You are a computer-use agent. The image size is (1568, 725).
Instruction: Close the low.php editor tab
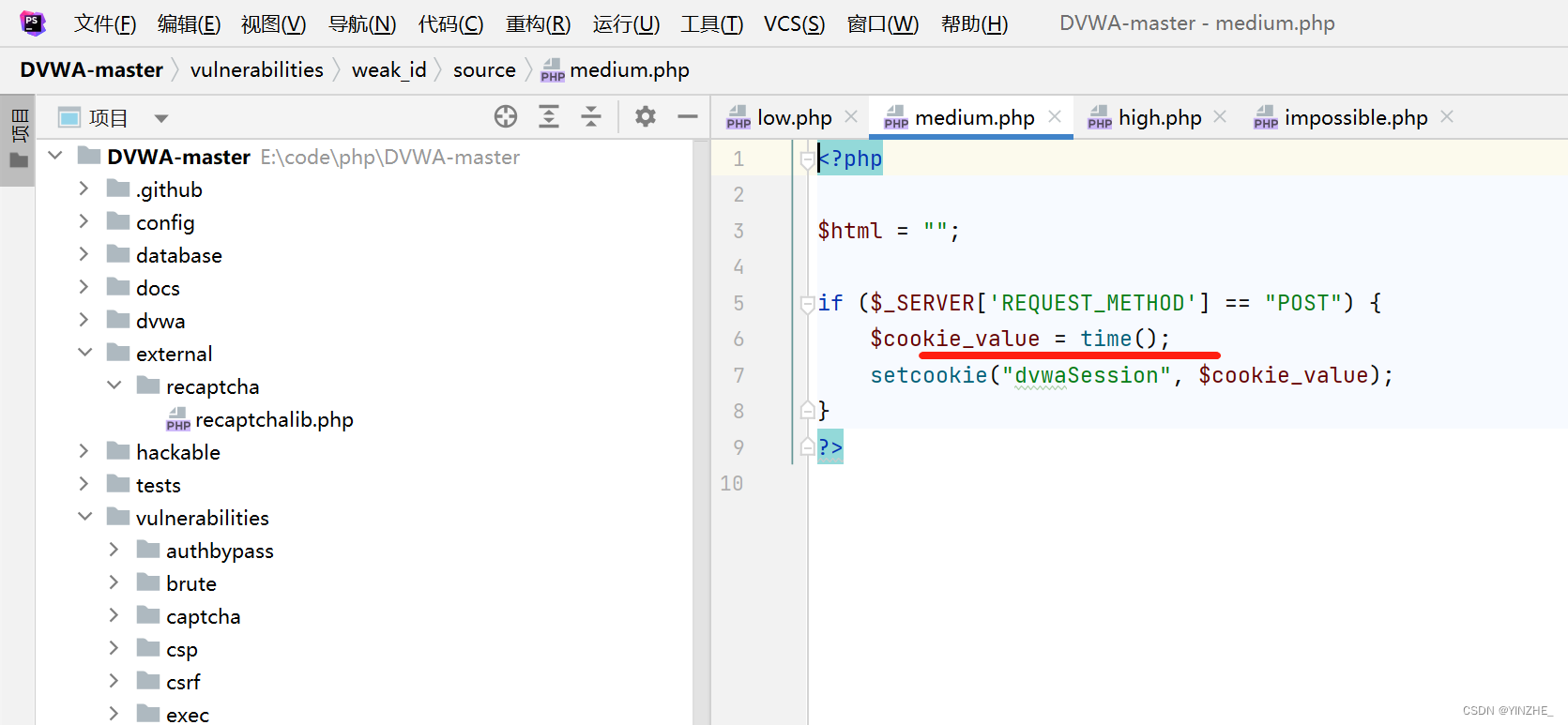click(x=851, y=116)
